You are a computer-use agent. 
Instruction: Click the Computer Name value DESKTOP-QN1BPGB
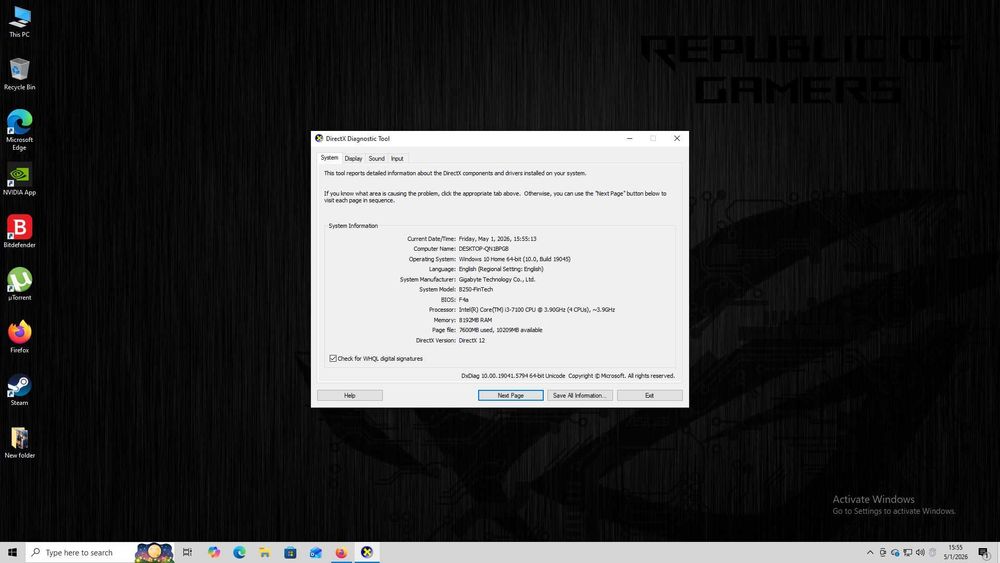pos(483,249)
